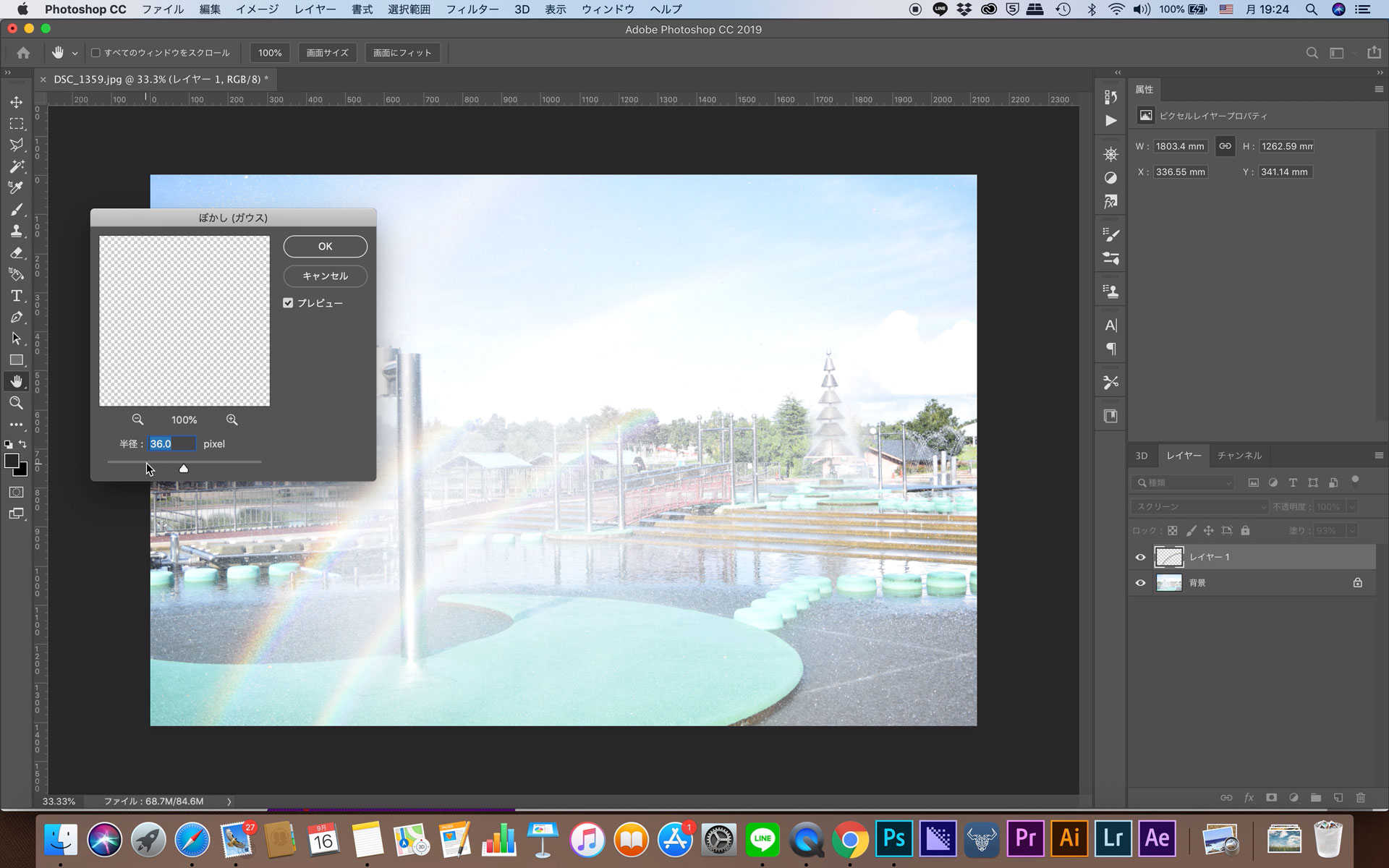Select the Rectangular Marquee tool
Viewport: 1389px width, 868px height.
pos(16,124)
